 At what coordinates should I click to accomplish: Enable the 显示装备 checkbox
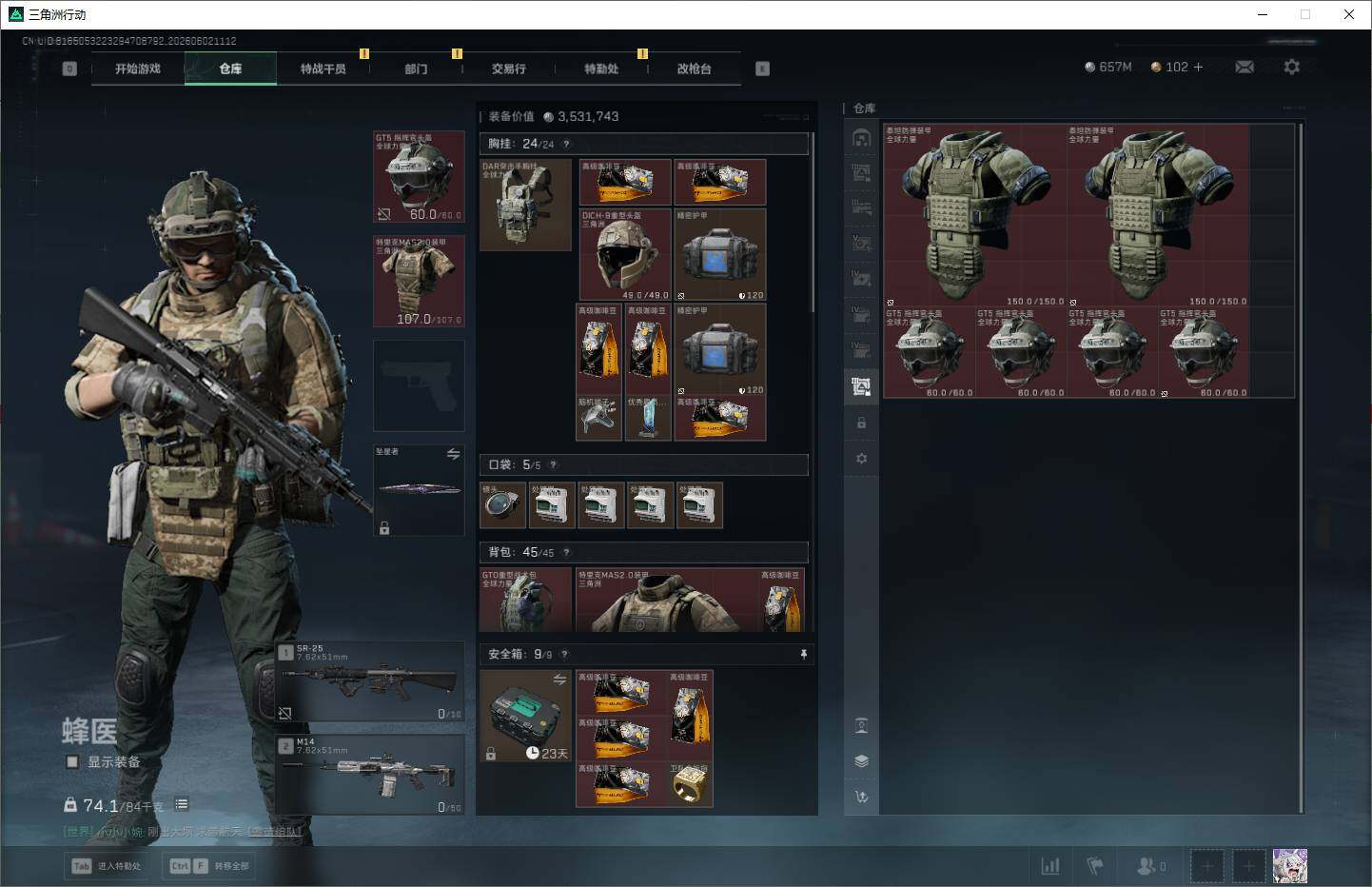tap(71, 761)
